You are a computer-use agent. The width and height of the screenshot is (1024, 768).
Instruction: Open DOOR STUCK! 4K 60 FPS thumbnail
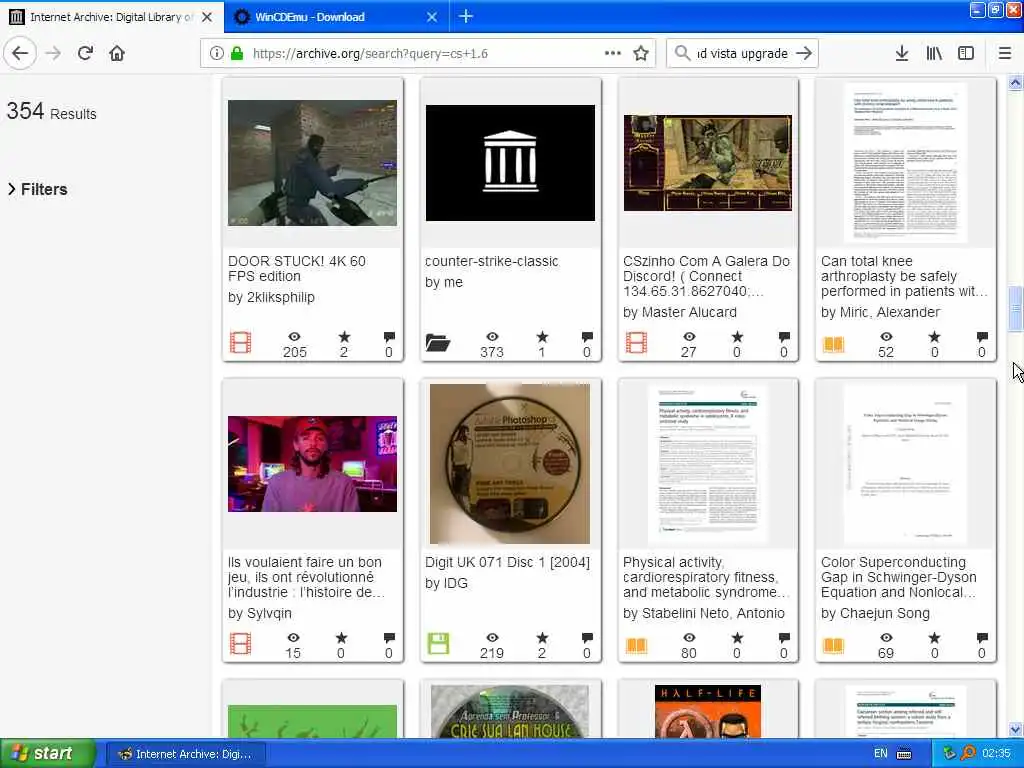(312, 163)
